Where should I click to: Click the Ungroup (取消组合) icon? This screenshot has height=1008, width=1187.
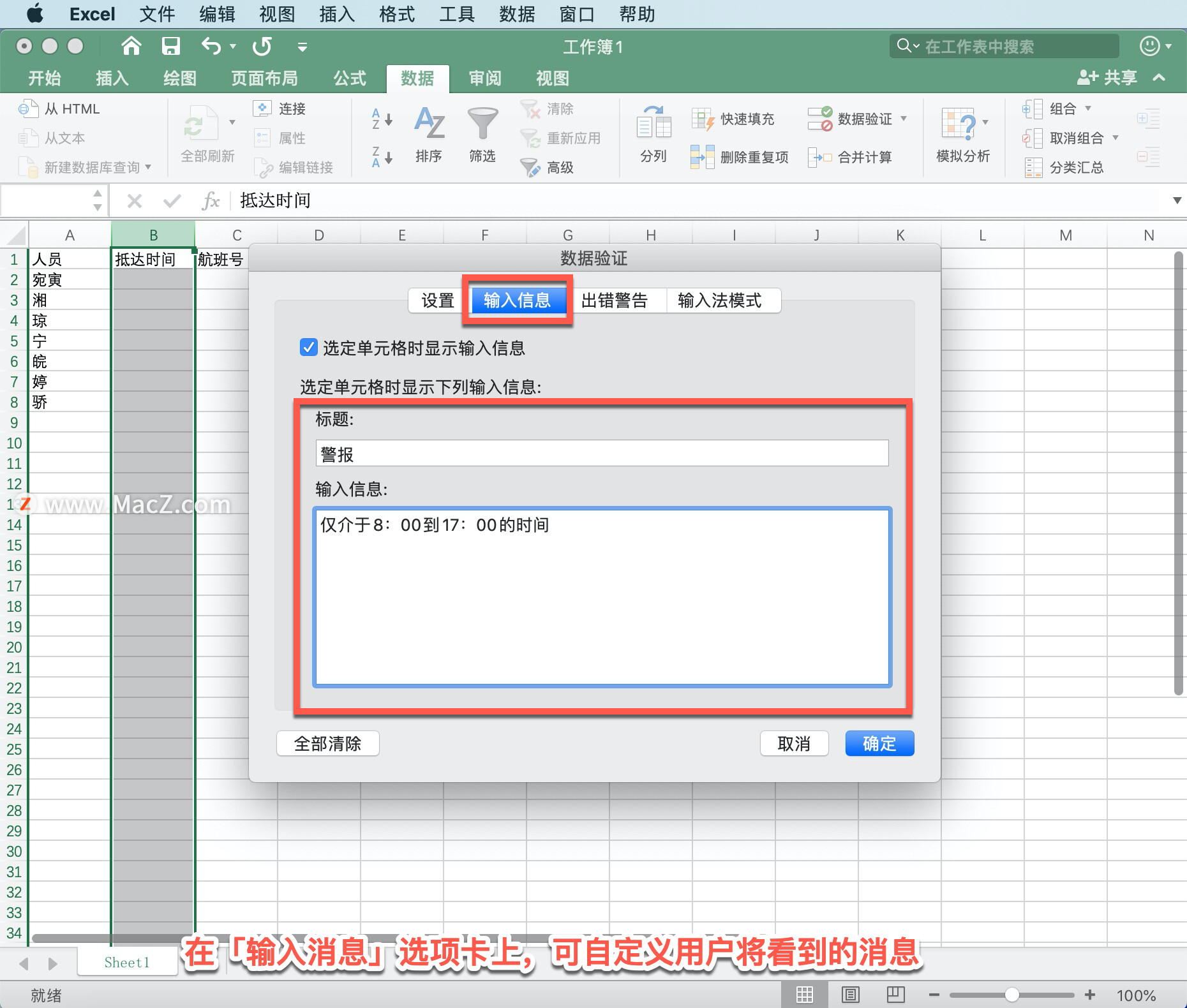pos(1033,138)
